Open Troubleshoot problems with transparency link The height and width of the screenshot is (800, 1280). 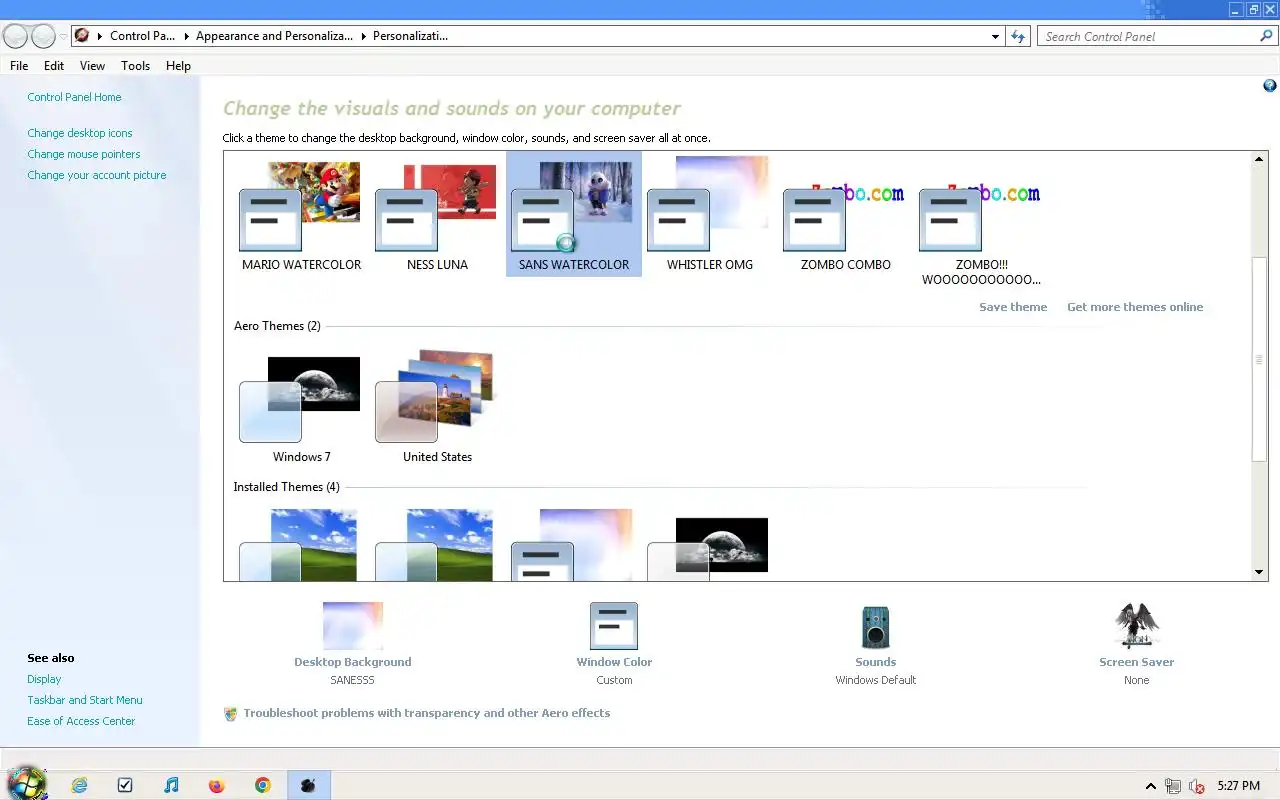pos(427,713)
